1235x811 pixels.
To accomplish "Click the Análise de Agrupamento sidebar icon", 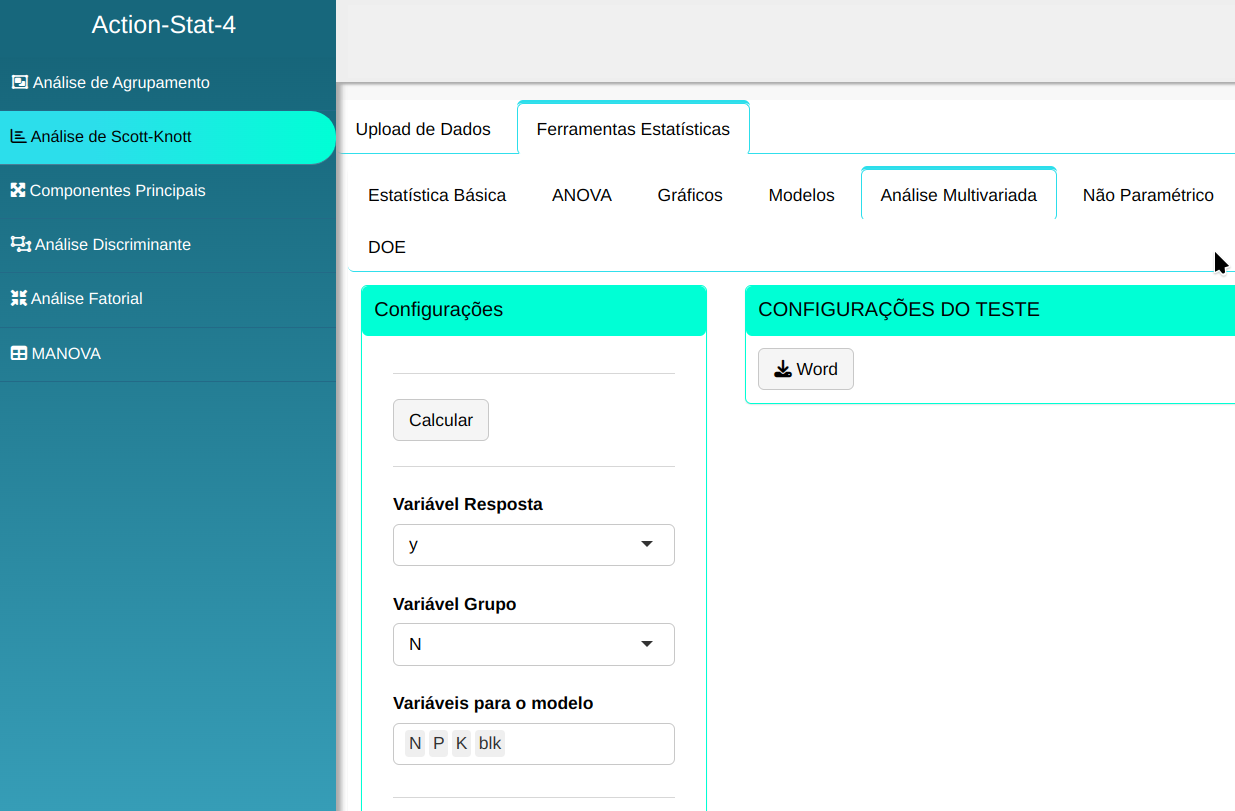I will [x=19, y=82].
